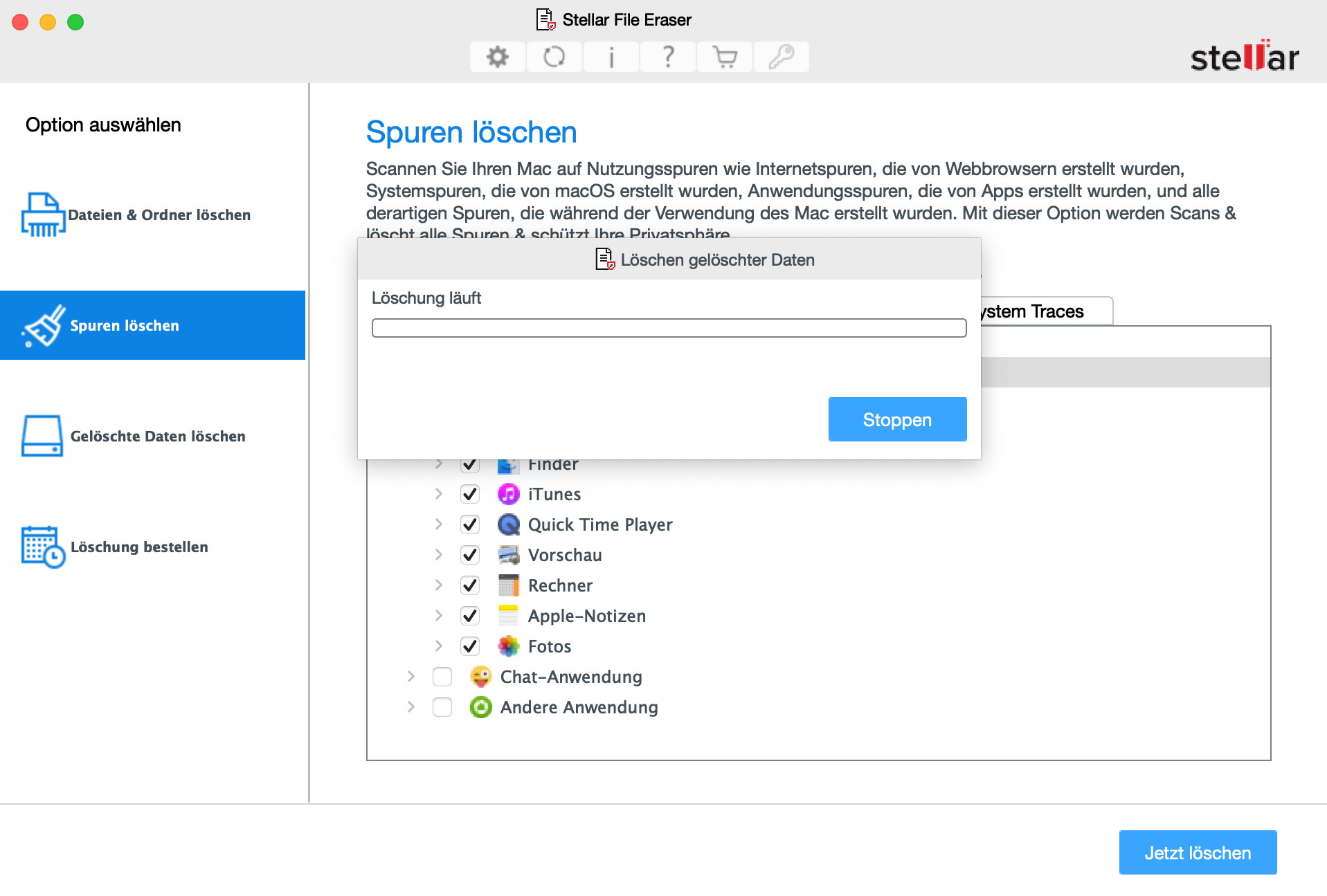Select the iTunes label
Screen dimensions: 1327x896
pyautogui.click(x=554, y=494)
